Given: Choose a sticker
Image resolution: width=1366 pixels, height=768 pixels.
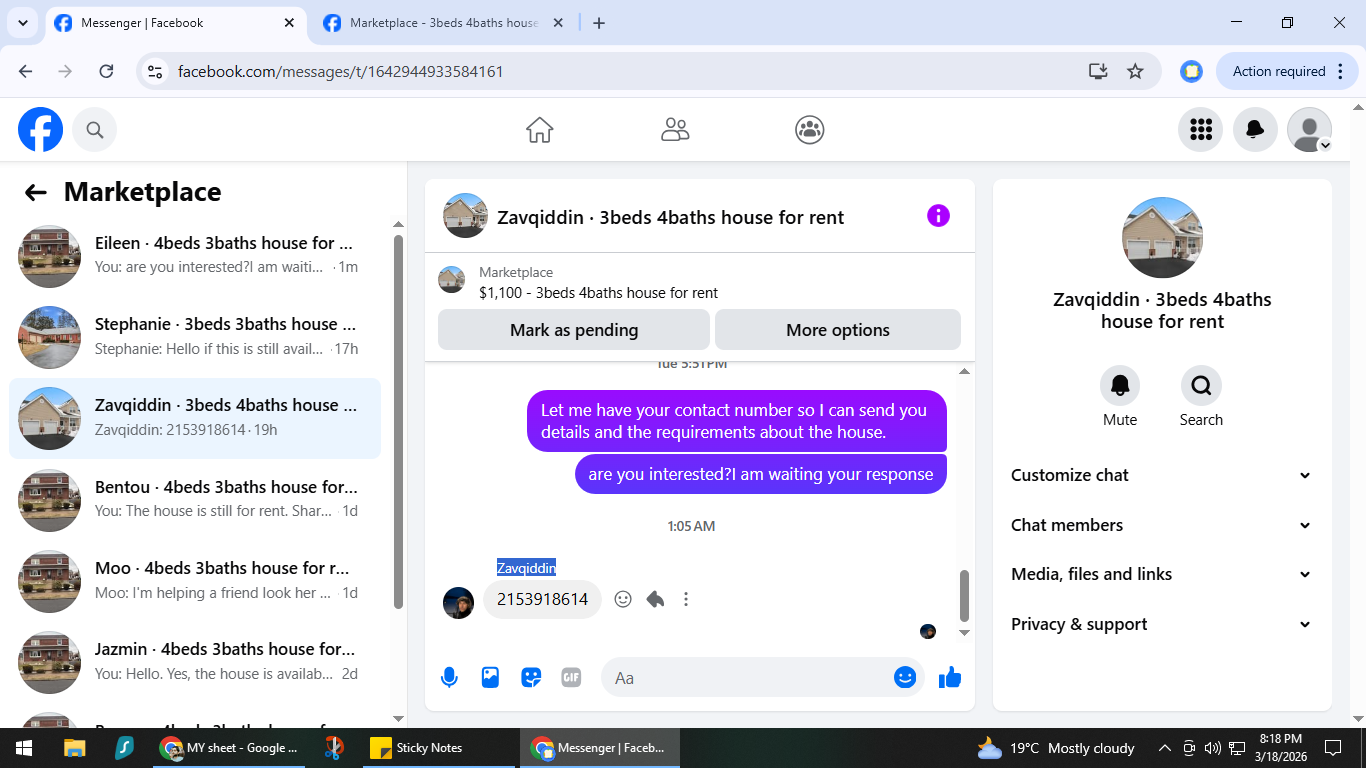Looking at the screenshot, I should click(531, 677).
